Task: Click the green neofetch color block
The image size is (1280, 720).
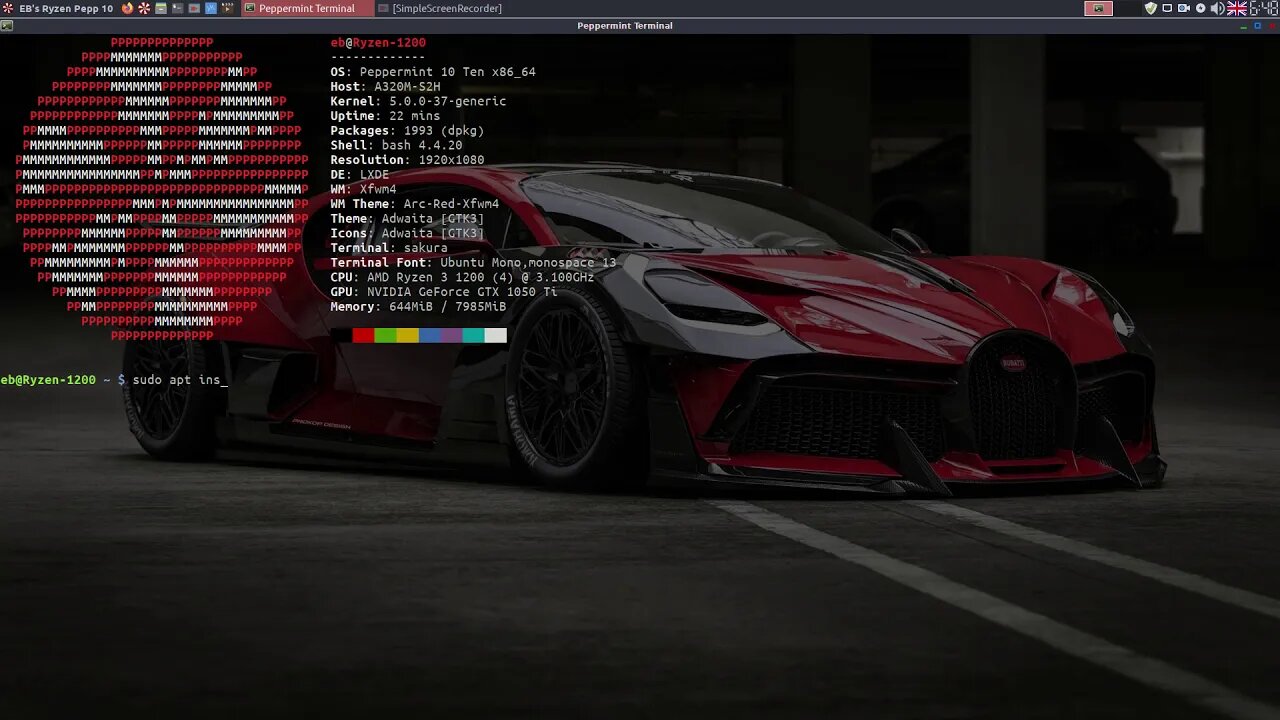Action: [x=385, y=335]
